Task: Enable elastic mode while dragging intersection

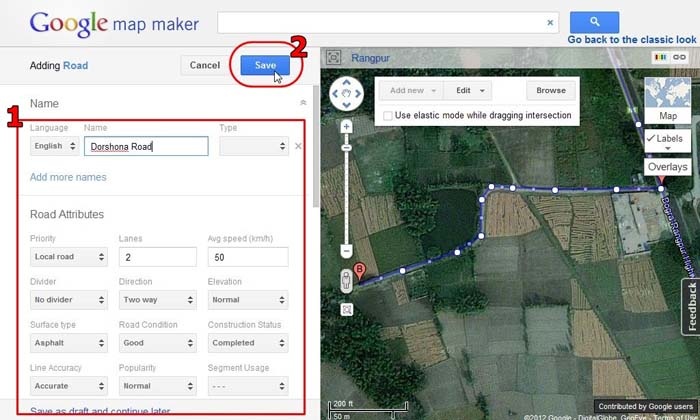Action: (388, 116)
